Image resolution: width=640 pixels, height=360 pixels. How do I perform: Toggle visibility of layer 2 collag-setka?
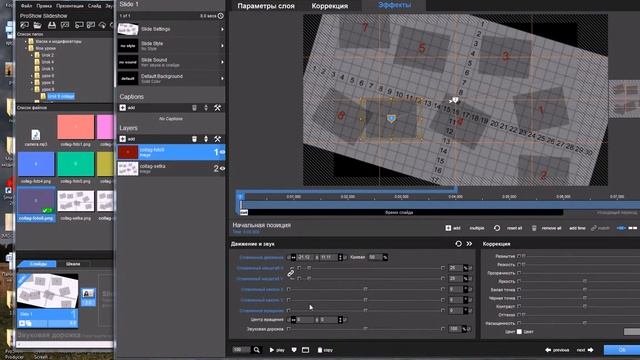pyautogui.click(x=222, y=168)
